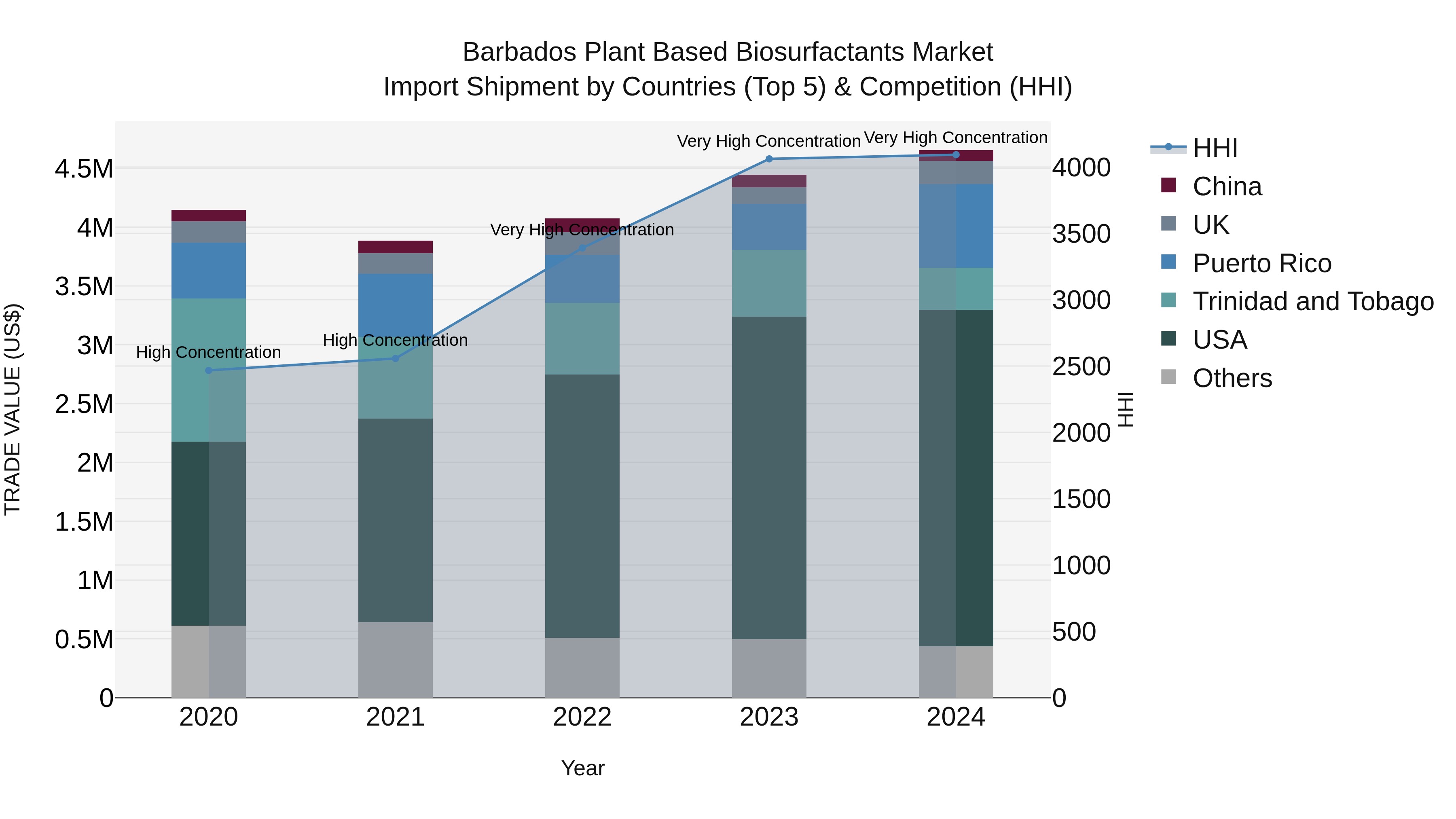
Task: Click the chart title 'Barbados Plant Based Biosurfactants Market'
Action: [728, 52]
